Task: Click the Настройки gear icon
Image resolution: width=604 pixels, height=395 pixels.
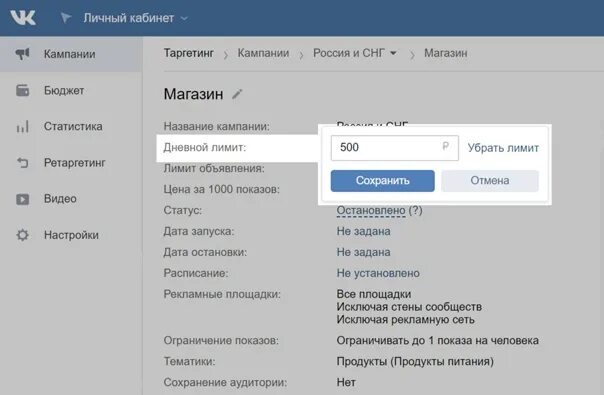Action: click(22, 235)
